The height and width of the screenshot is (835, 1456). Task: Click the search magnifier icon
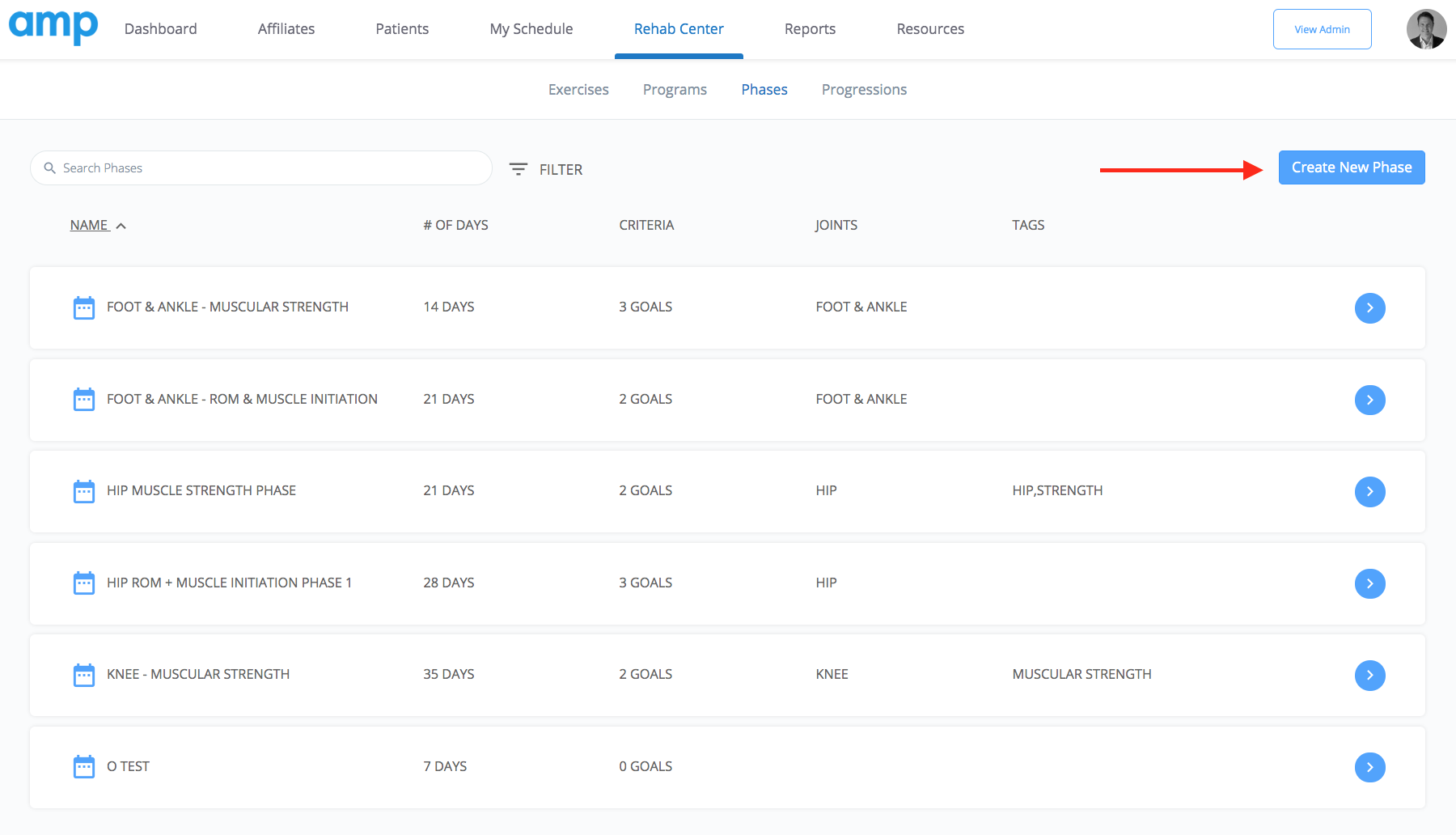coord(50,167)
